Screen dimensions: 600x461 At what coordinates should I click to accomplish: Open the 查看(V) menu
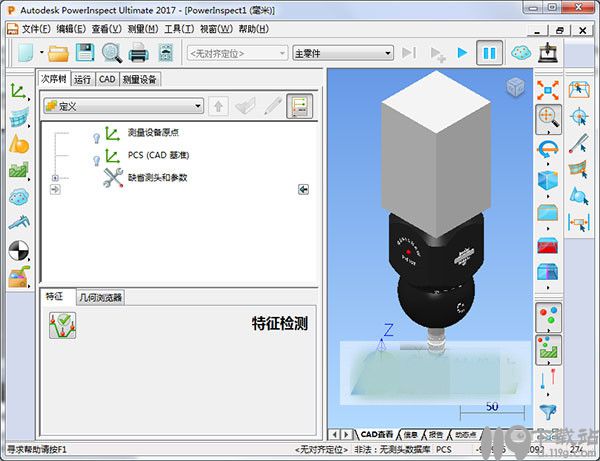click(x=107, y=29)
